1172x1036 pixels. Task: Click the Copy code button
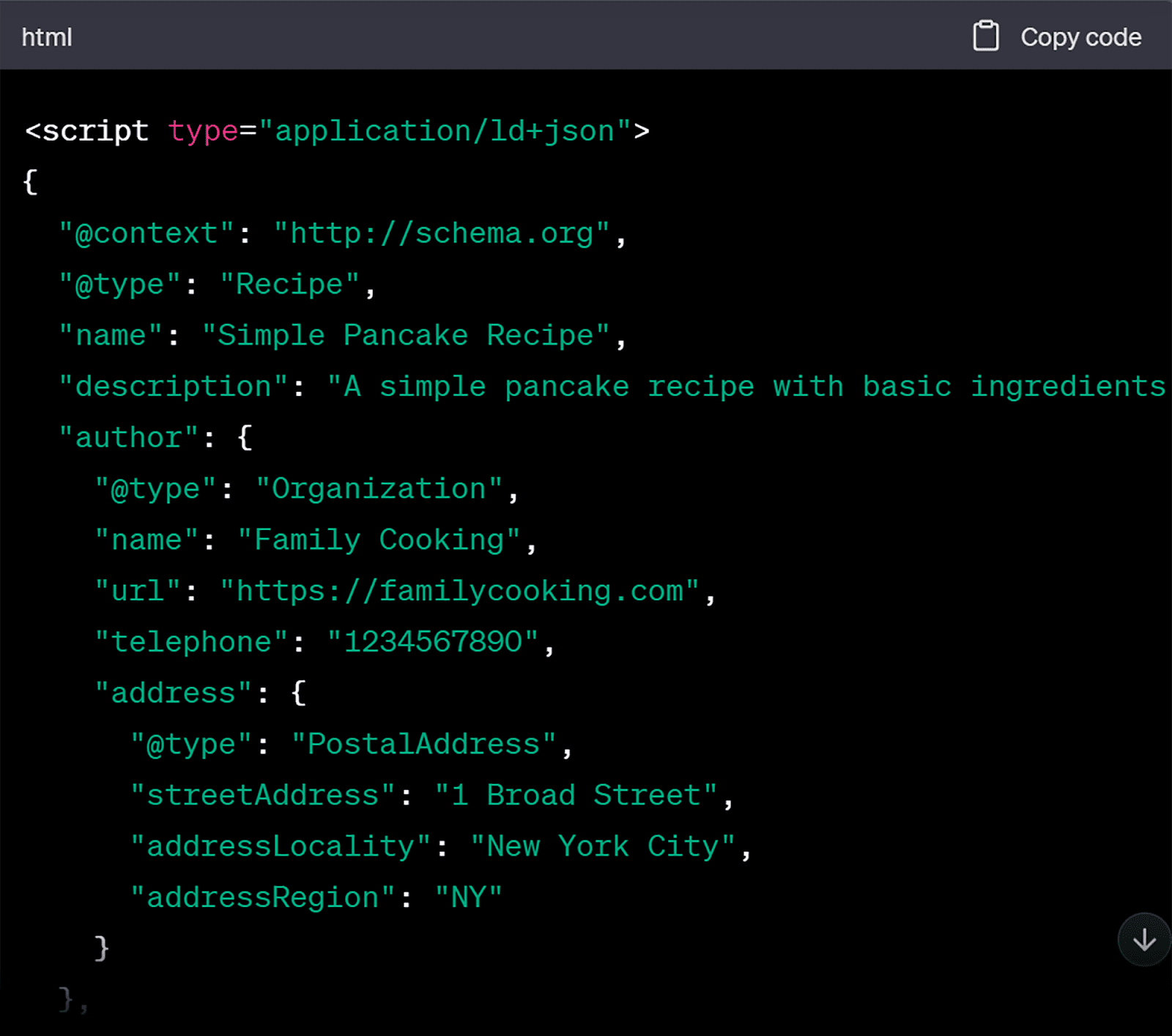(1080, 36)
